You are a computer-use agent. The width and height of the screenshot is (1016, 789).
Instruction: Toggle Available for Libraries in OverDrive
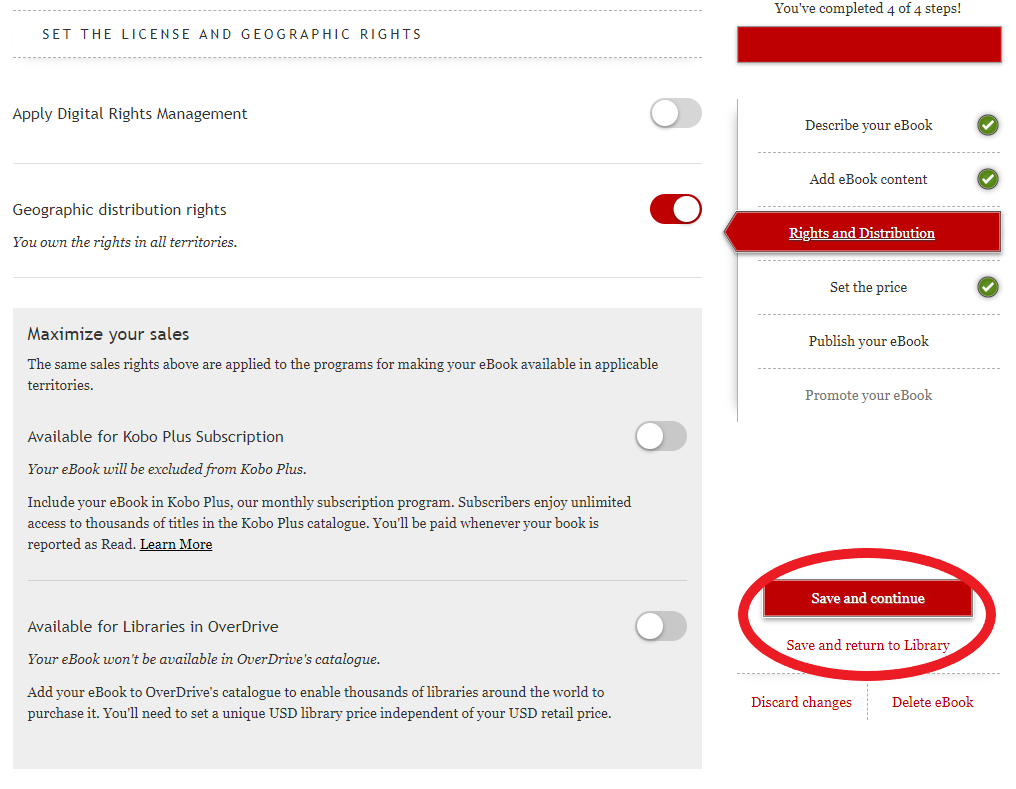pos(660,626)
